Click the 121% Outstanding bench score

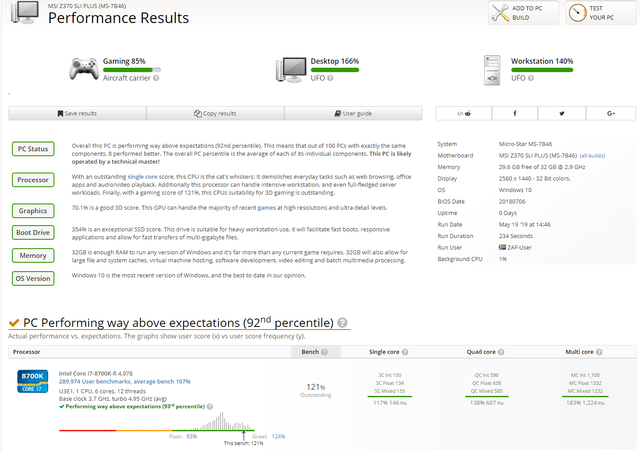point(316,390)
